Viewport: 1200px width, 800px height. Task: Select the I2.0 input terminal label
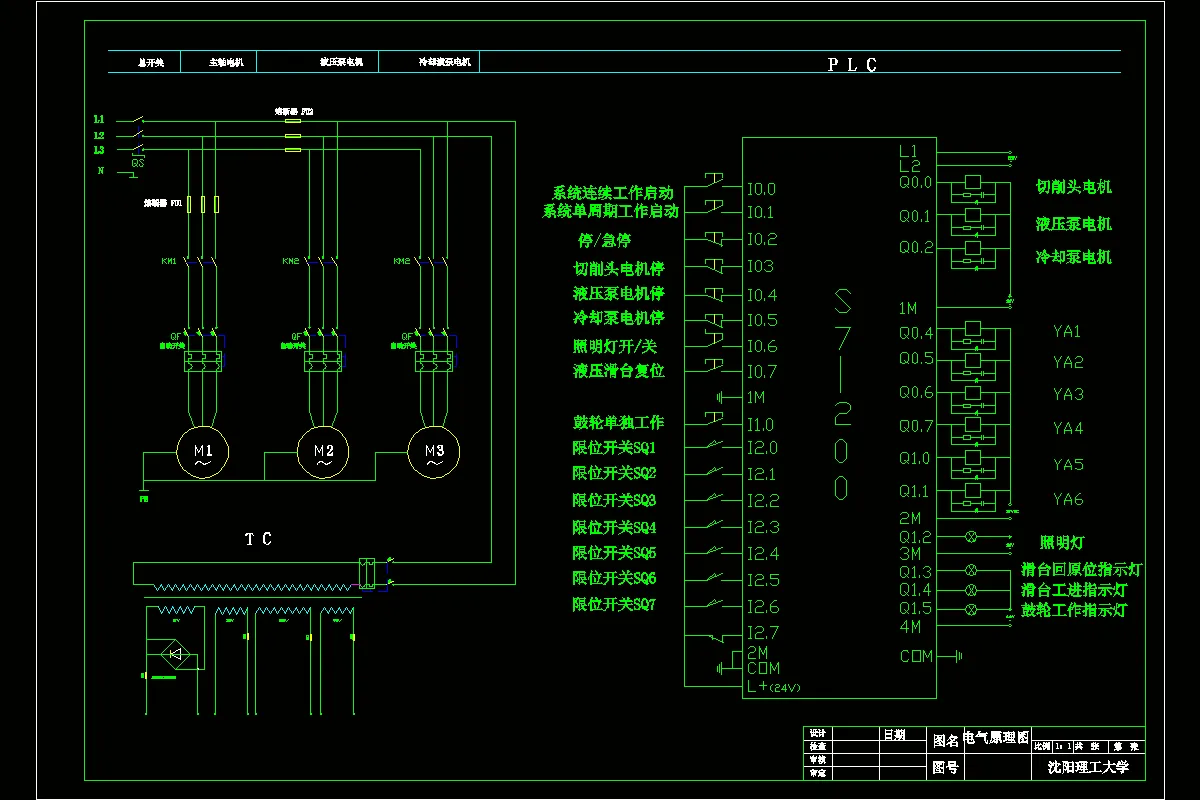click(762, 448)
